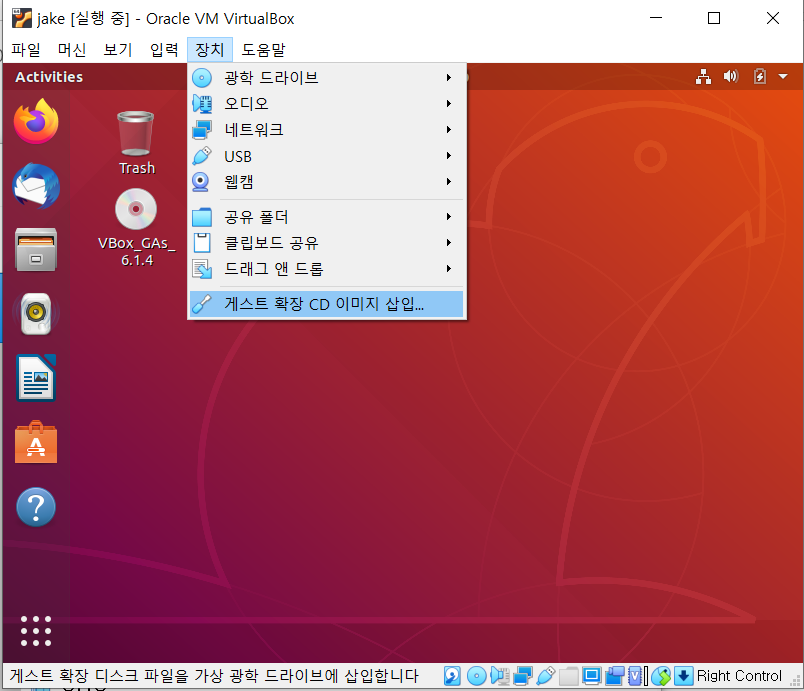Expand the 광학 드라이브 submenu
The height and width of the screenshot is (691, 804).
point(327,77)
